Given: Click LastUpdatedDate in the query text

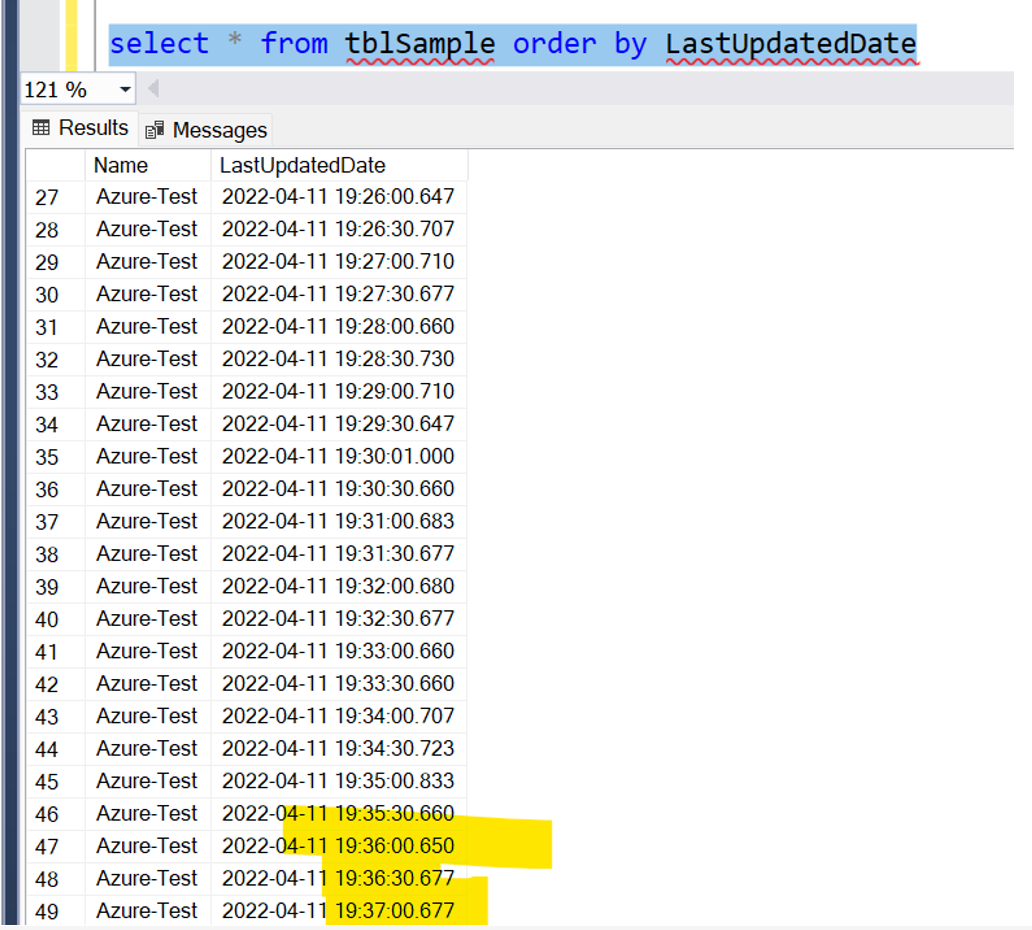Looking at the screenshot, I should [x=790, y=44].
